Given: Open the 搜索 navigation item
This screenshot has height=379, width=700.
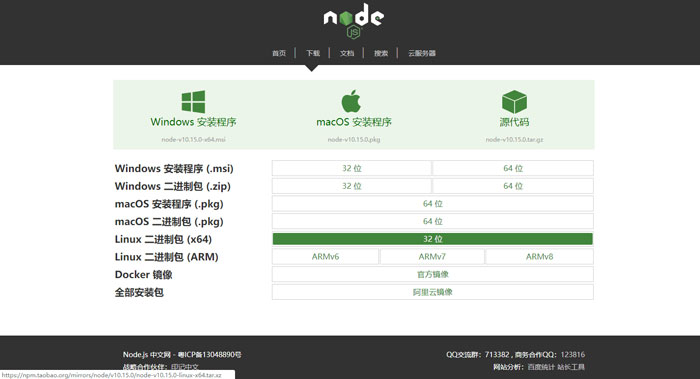Looking at the screenshot, I should coord(381,53).
